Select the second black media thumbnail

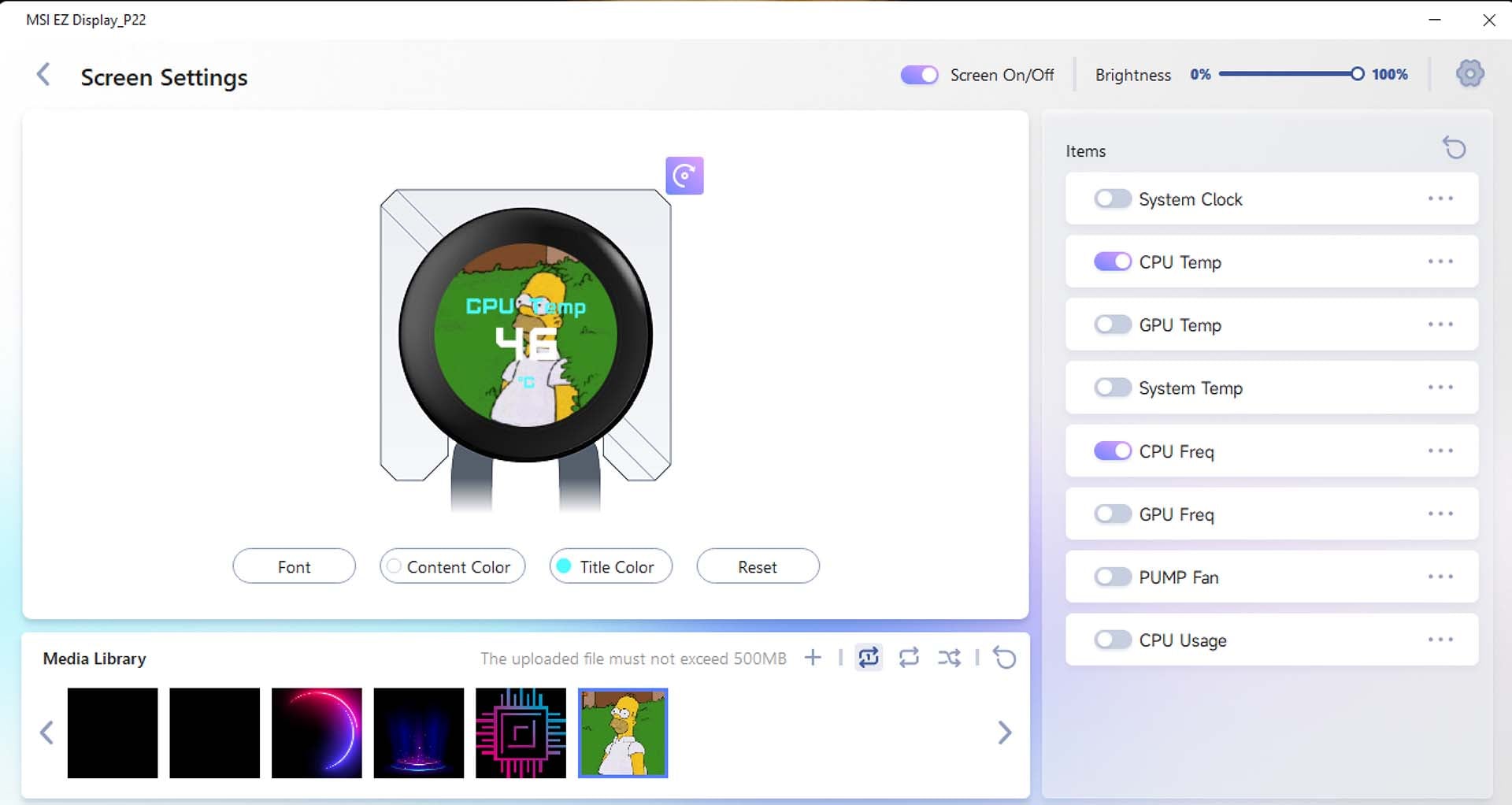[214, 733]
